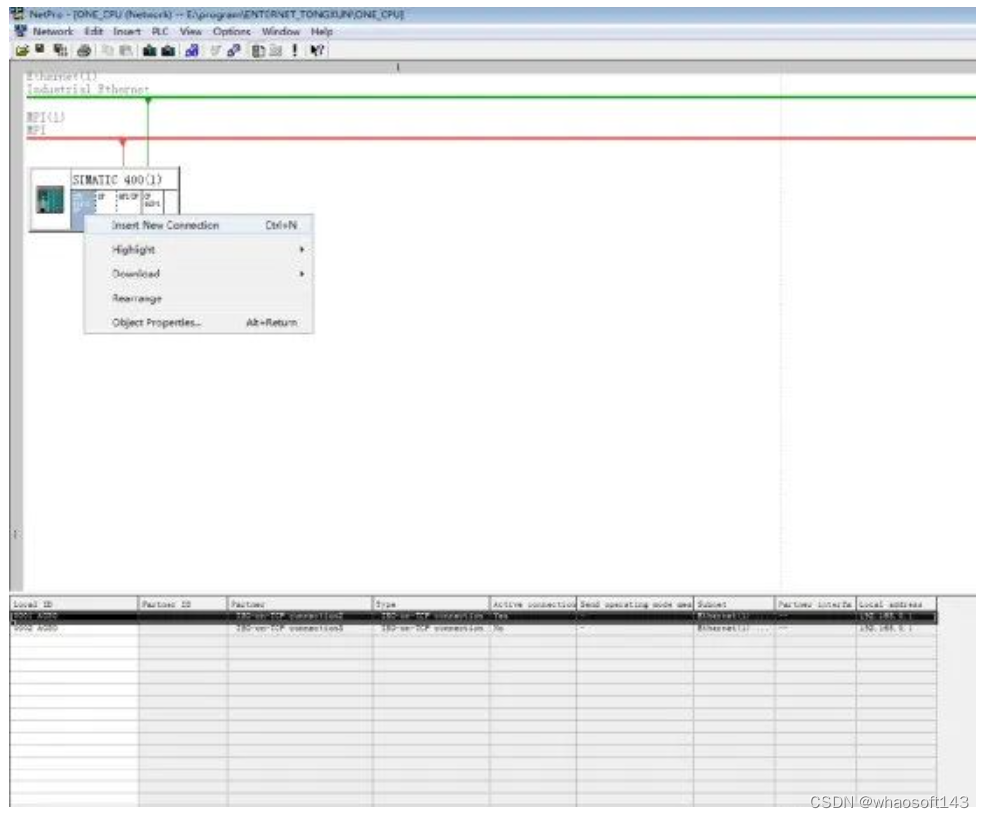Select the SIMATIC 400(1) station title
Screen dimensions: 984x818
(x=117, y=180)
